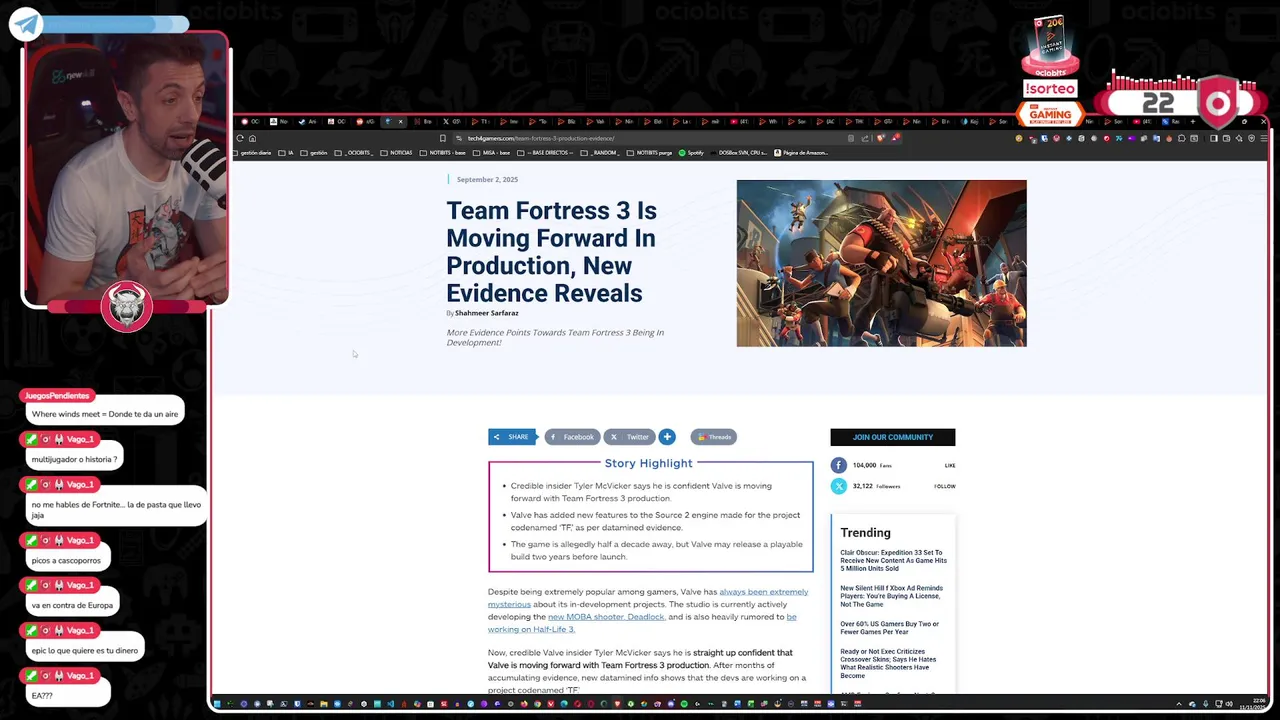
Task: Open 'Página de Amazon' bookmark
Action: [x=801, y=153]
